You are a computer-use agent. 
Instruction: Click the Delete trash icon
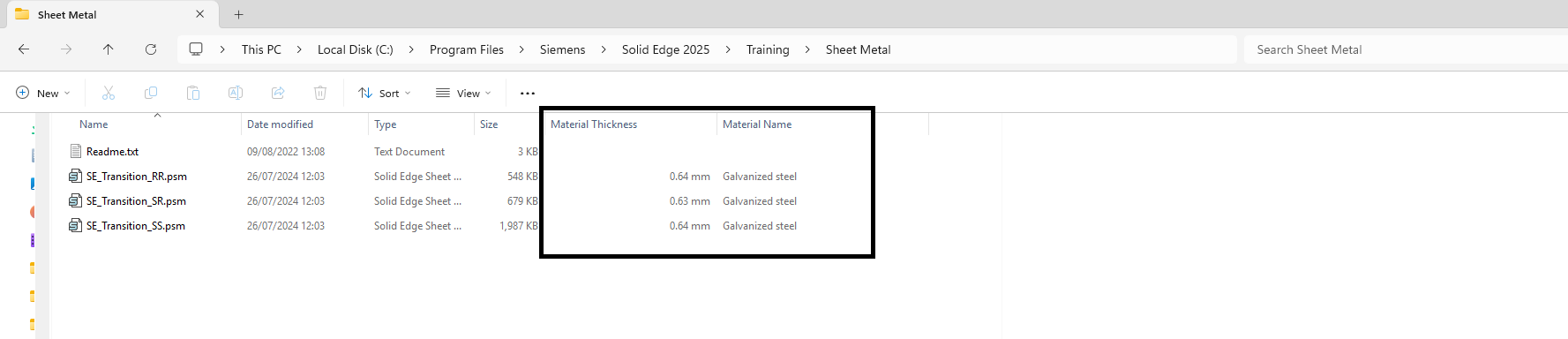320,93
